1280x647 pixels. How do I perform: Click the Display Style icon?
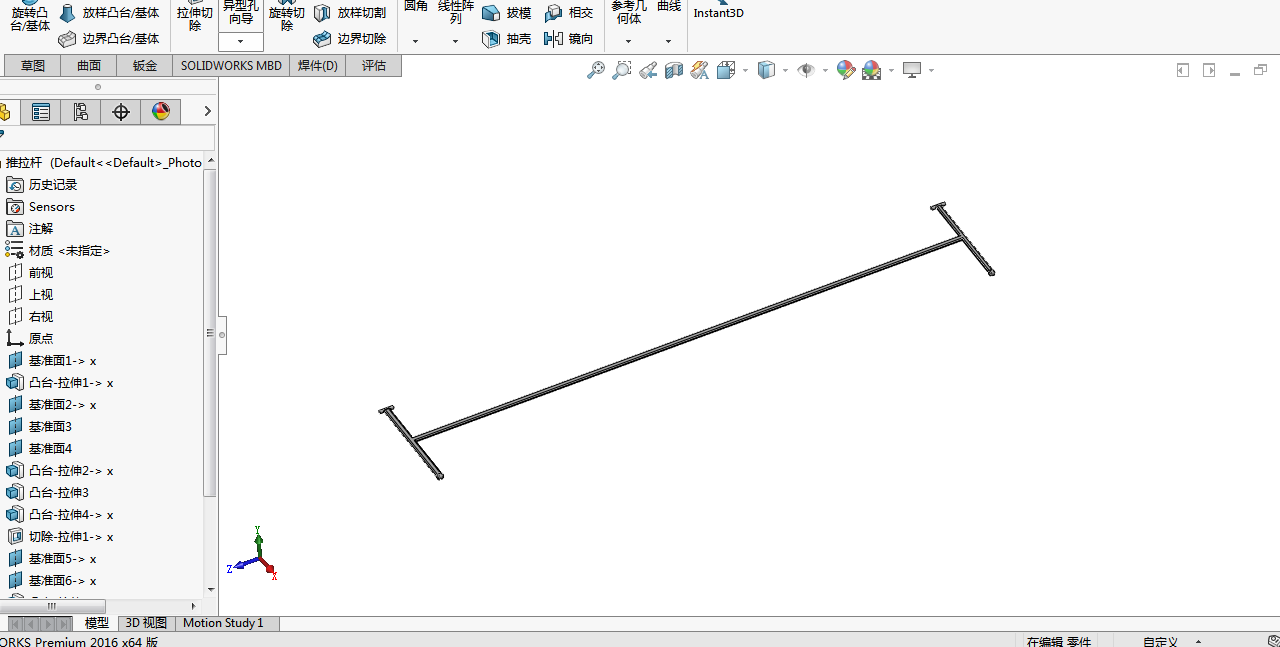click(767, 70)
